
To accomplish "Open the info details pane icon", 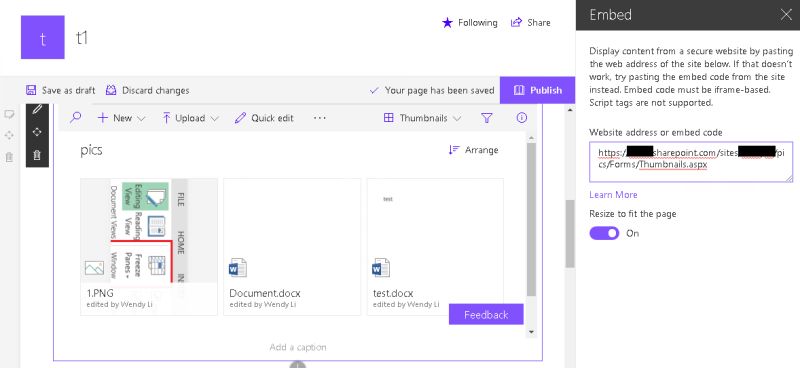I will 521,118.
